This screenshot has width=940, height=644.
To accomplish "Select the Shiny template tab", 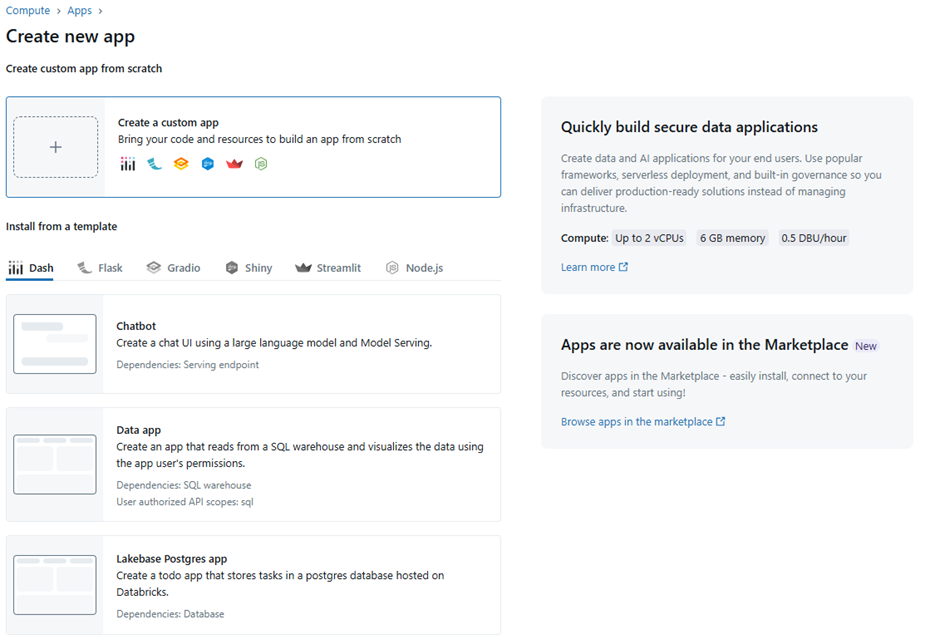I will [x=248, y=268].
